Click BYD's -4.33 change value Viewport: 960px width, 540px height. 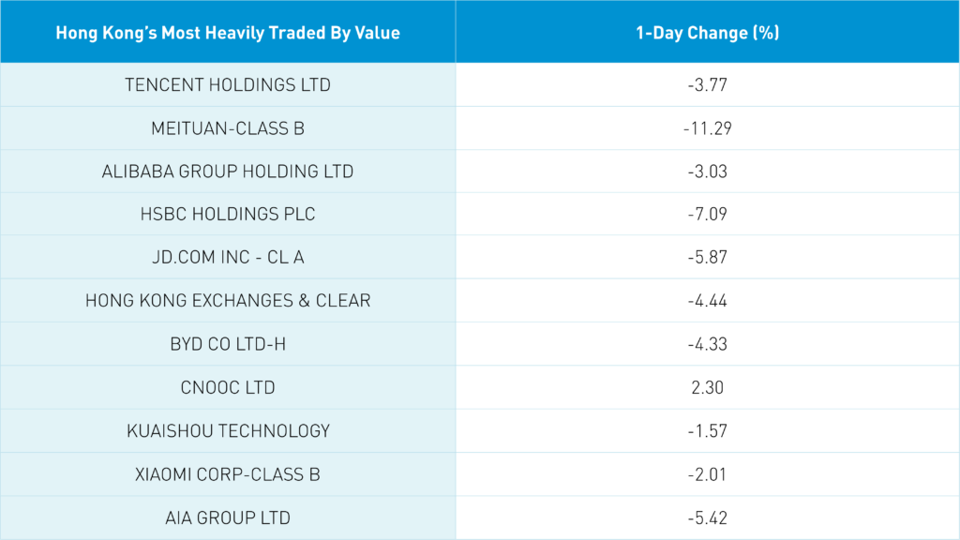pyautogui.click(x=707, y=344)
